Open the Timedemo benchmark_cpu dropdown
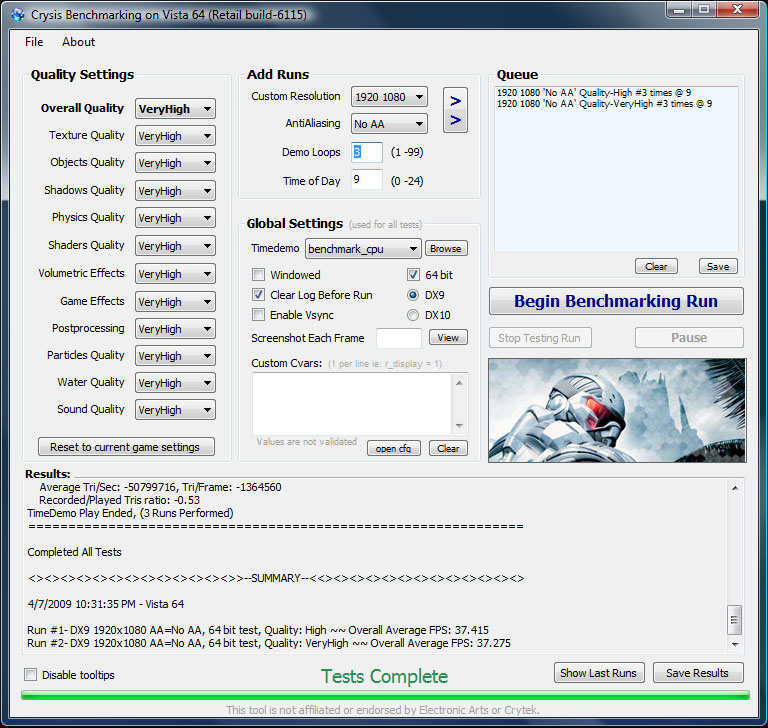The image size is (768, 728). (363, 249)
